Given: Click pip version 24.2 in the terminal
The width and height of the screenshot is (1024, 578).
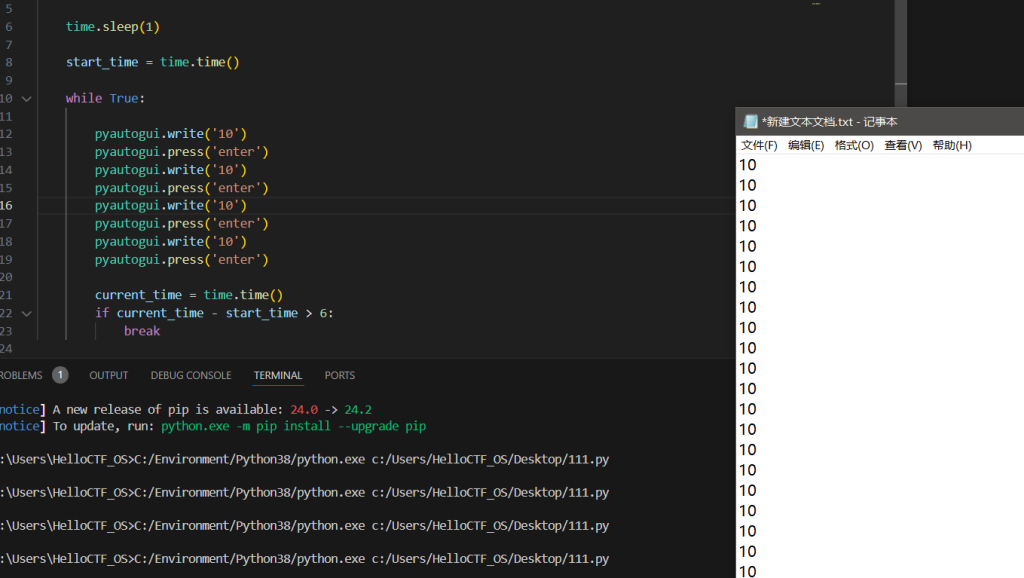Looking at the screenshot, I should click(x=358, y=409).
